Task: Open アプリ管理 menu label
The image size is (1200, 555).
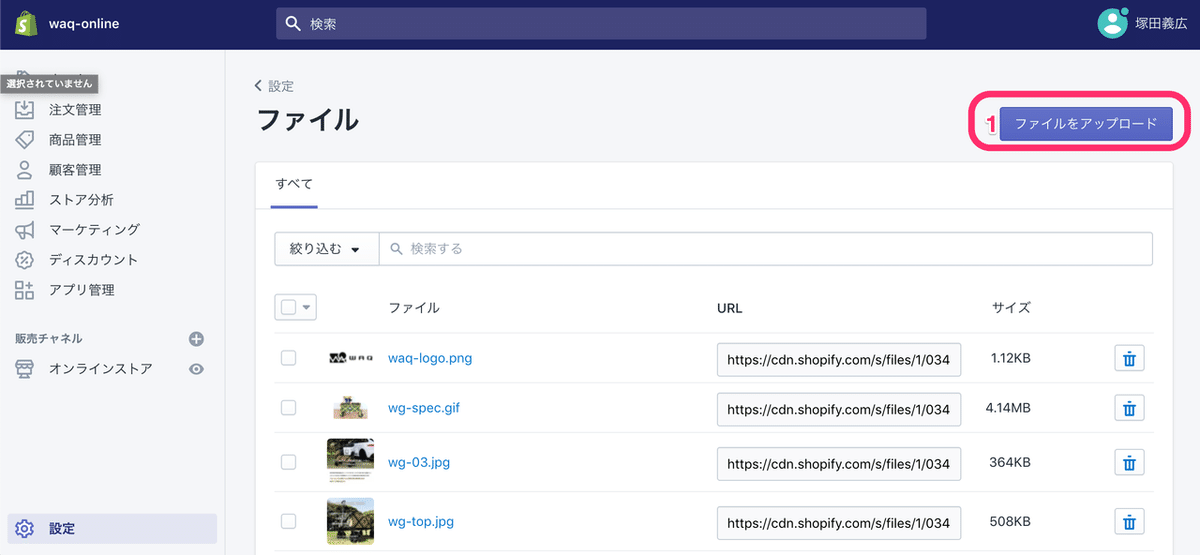Action: [82, 290]
